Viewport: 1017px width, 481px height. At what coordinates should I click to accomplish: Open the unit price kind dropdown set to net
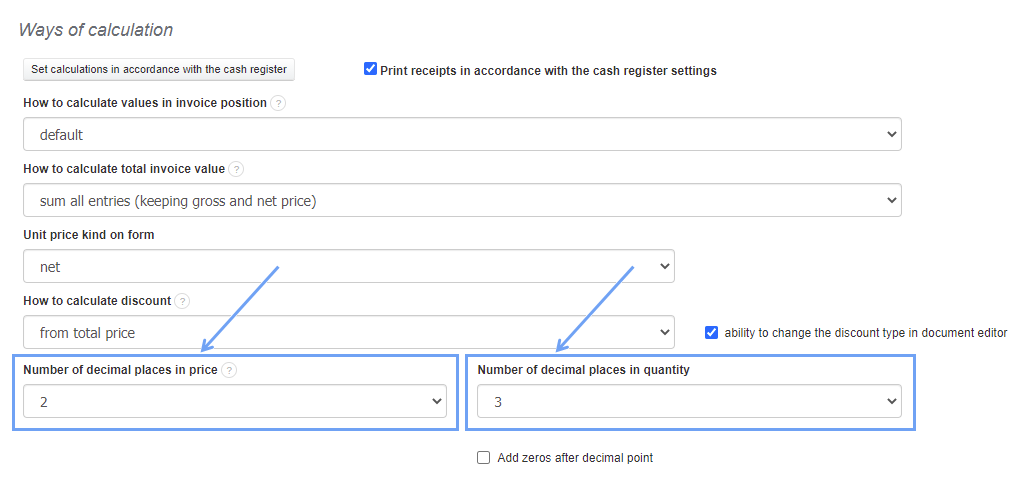point(348,267)
